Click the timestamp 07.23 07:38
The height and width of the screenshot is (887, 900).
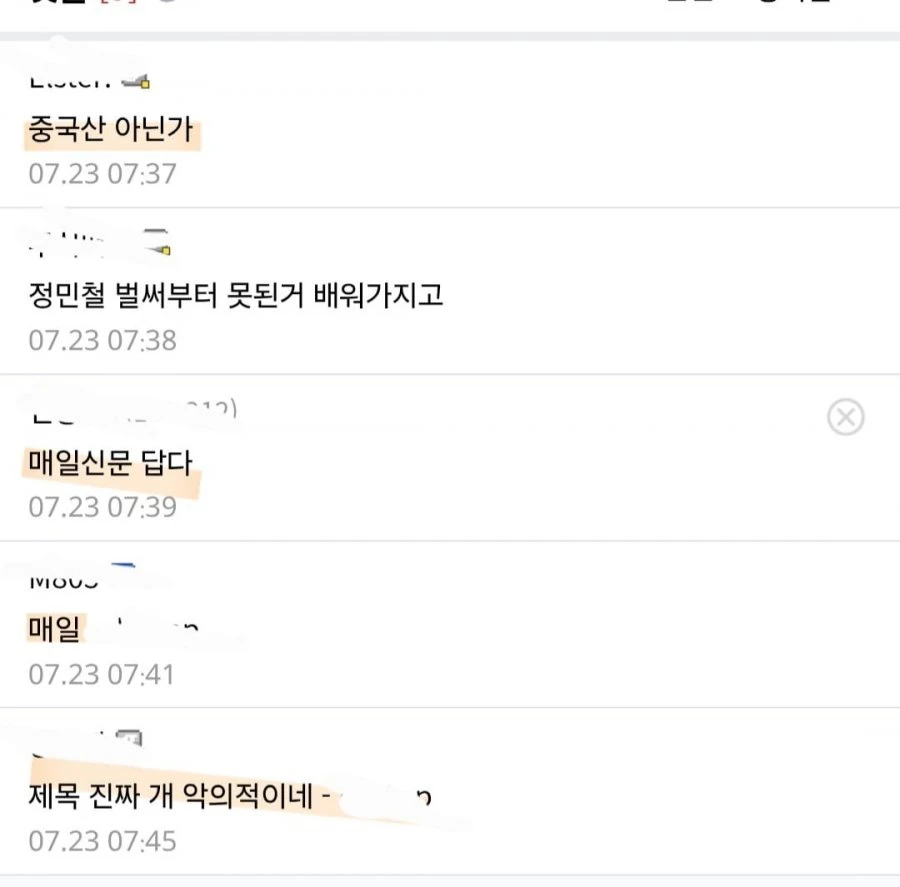pyautogui.click(x=102, y=340)
